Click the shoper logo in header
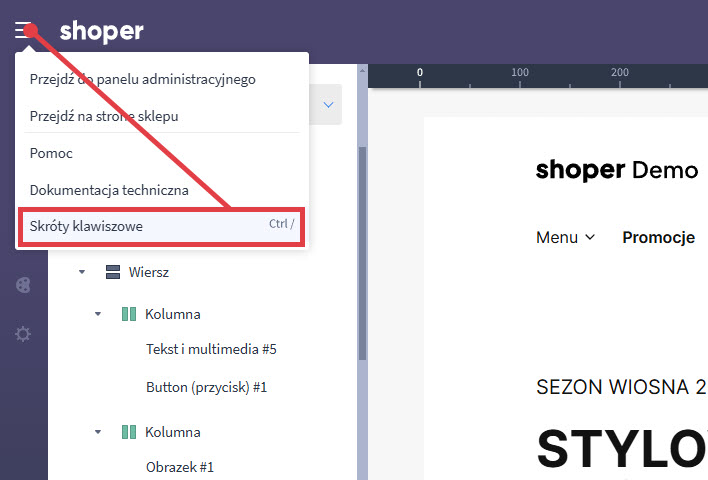This screenshot has height=480, width=708. (x=102, y=32)
